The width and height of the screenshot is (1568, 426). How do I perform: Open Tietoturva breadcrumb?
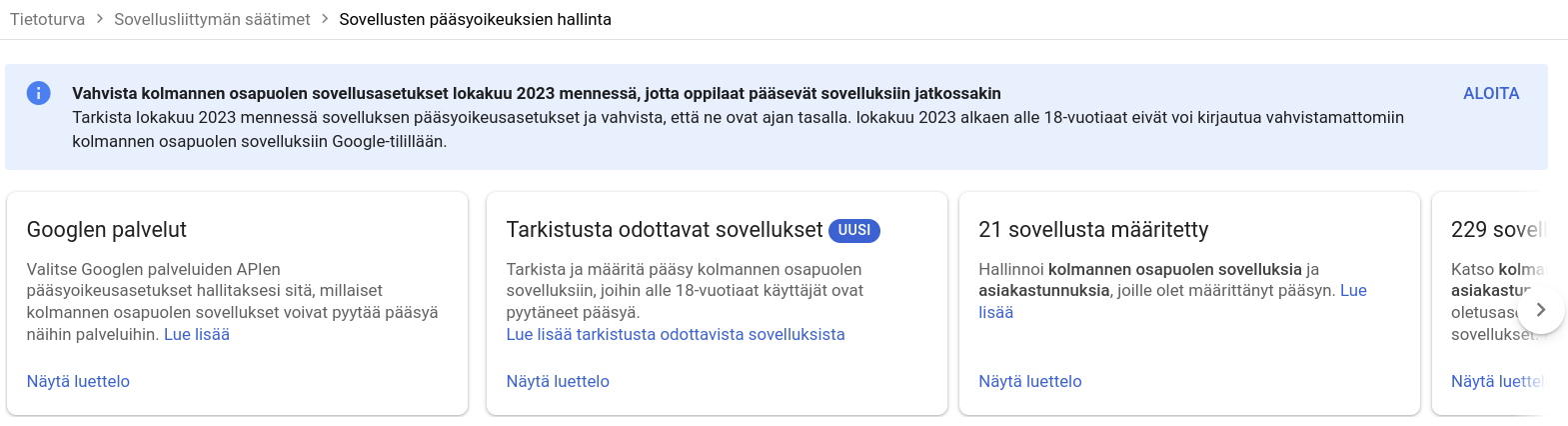[x=47, y=19]
